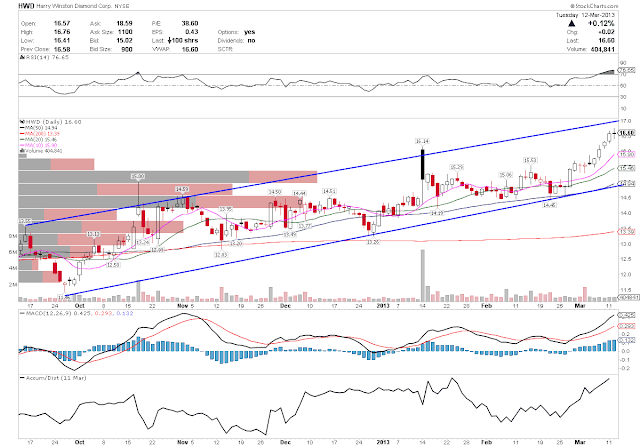Viewport: 640px width, 447px height.
Task: Select the Low value 16.41
Action: [x=62, y=40]
